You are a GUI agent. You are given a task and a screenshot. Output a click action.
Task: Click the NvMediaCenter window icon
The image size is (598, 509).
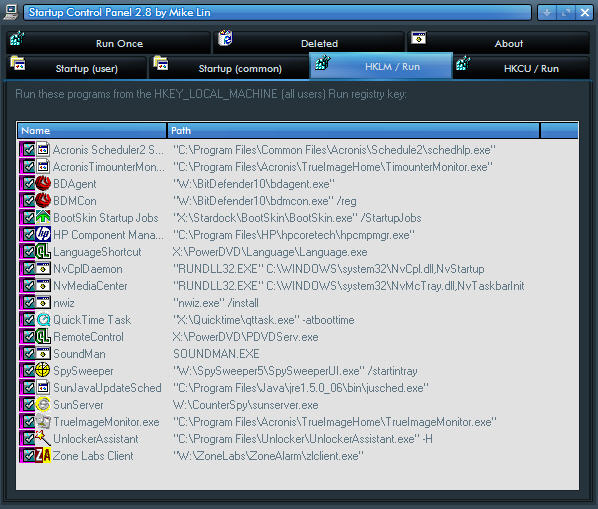[43, 286]
